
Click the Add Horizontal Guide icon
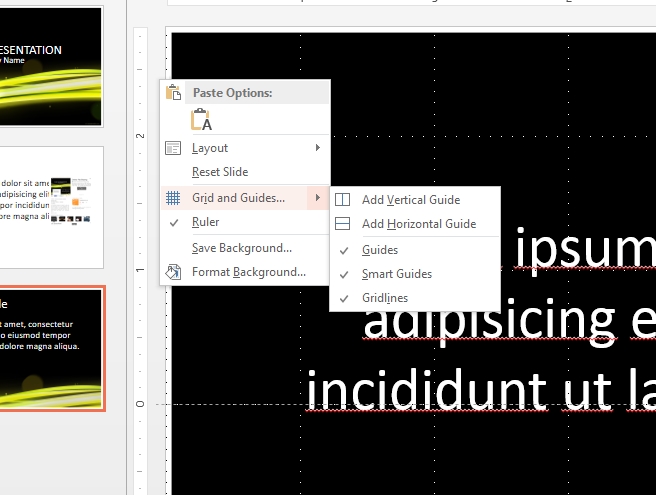click(x=343, y=224)
